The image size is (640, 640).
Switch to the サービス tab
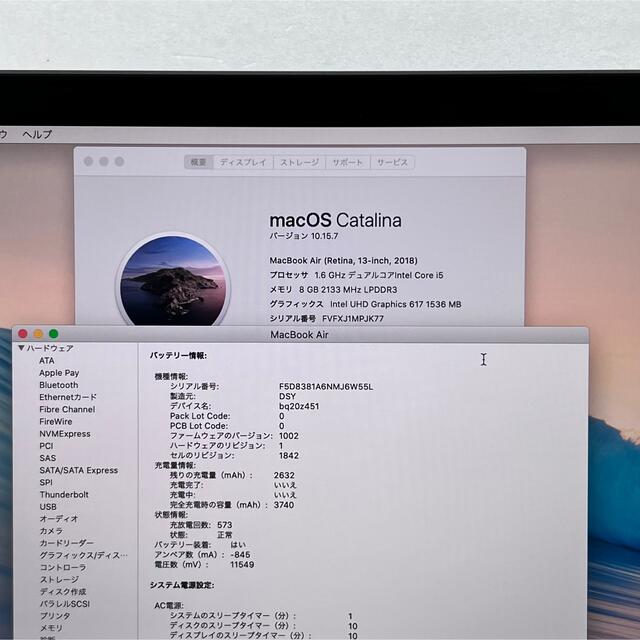pos(392,162)
